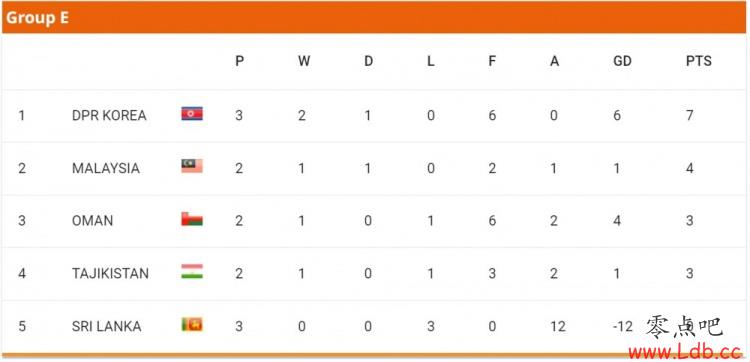Open the SRI LANKA team entry
The width and height of the screenshot is (750, 362).
pos(107,327)
